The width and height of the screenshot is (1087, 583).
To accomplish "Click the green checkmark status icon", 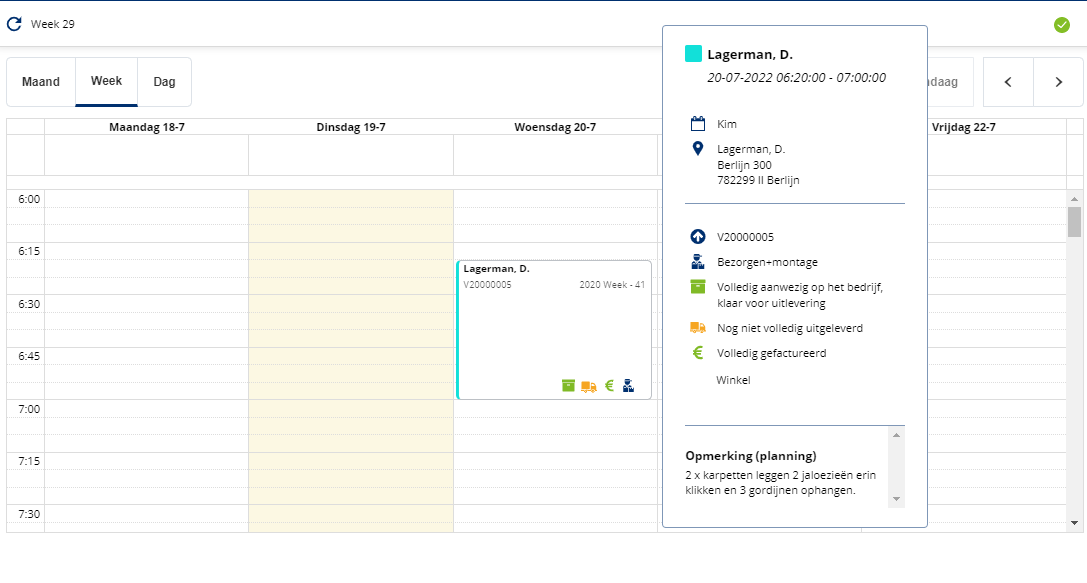I will pos(1062,25).
